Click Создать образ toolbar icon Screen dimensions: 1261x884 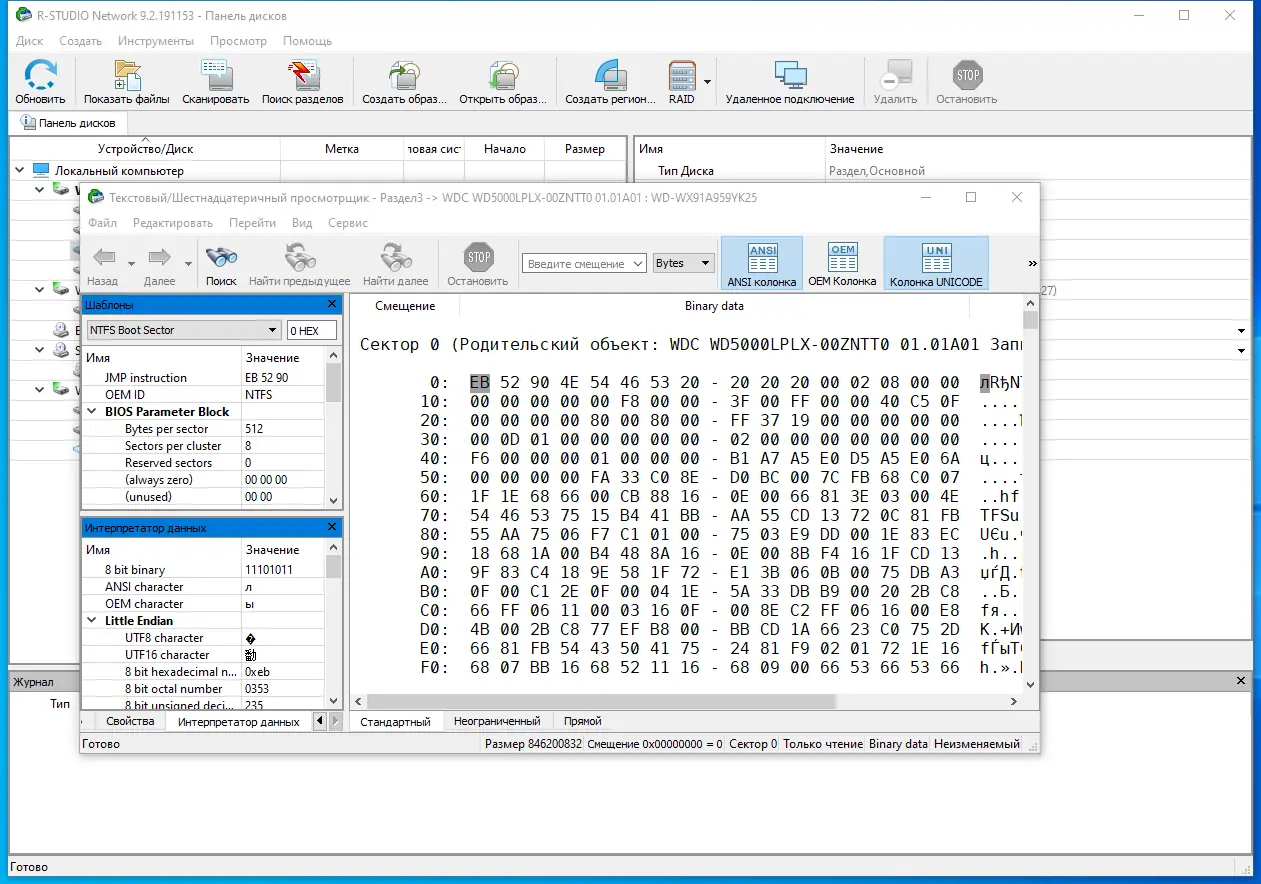[404, 75]
